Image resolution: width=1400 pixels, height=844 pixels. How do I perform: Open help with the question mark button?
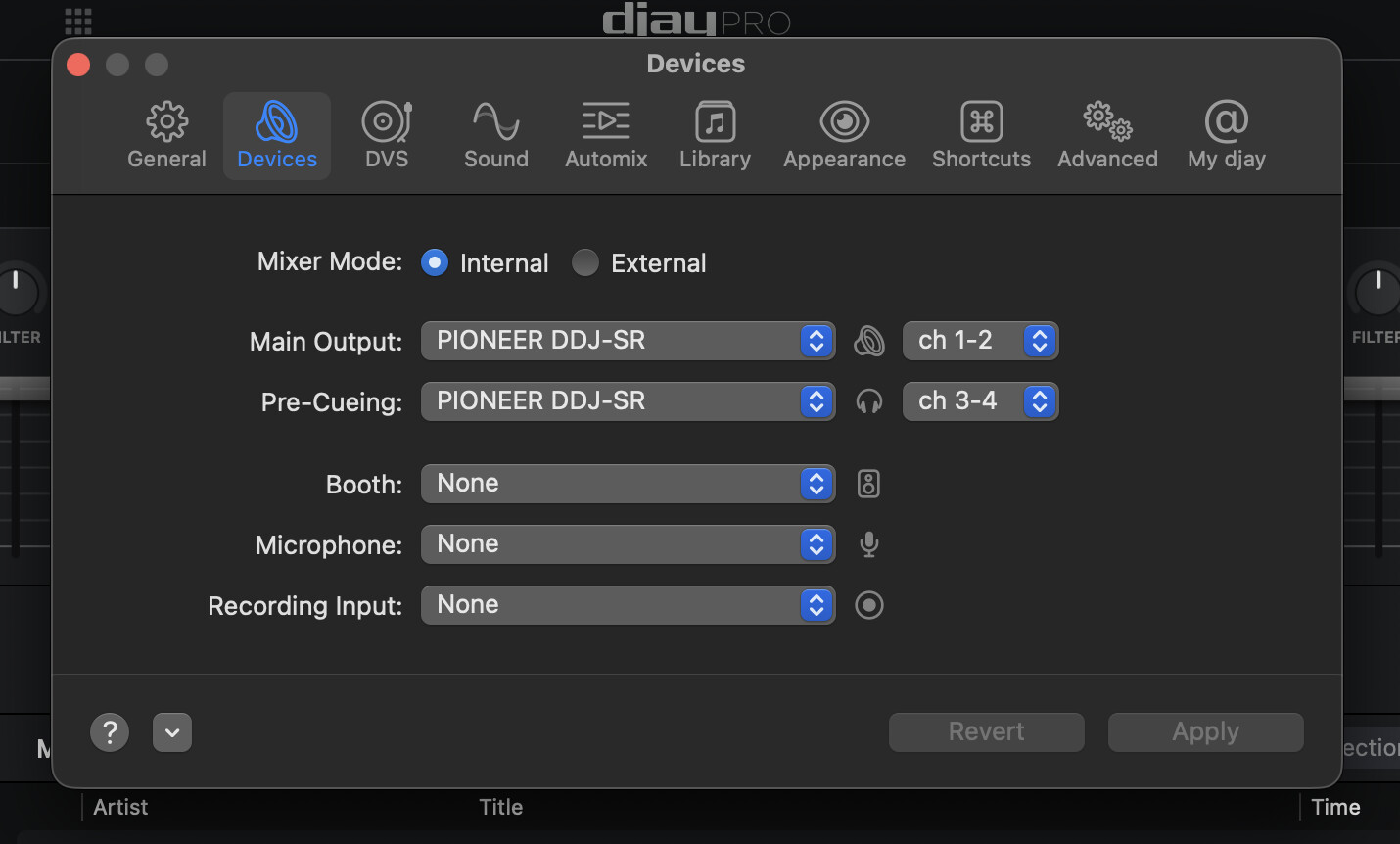tap(110, 732)
